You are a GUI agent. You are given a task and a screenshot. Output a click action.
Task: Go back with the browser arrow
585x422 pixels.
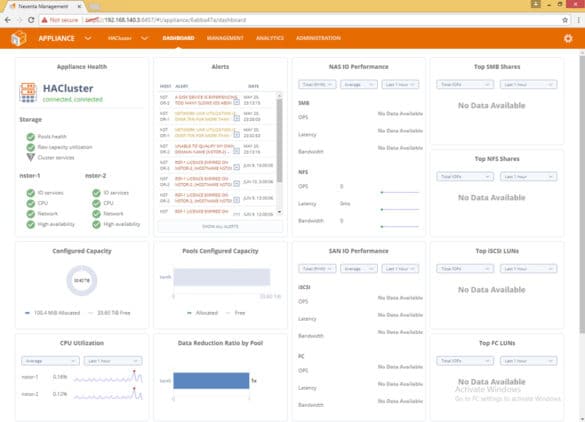8,20
